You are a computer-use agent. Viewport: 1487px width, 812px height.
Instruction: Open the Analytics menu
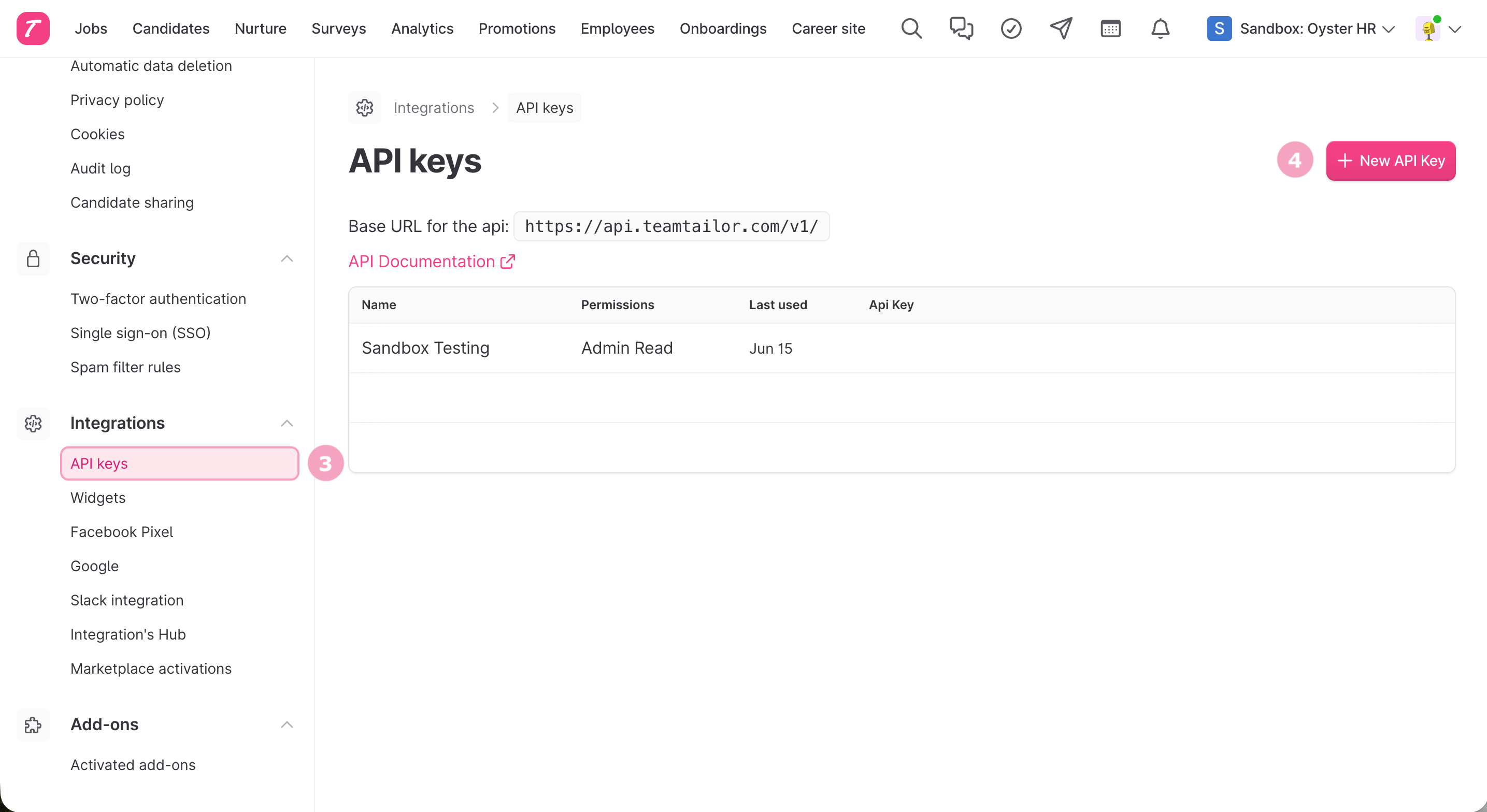[x=423, y=28]
